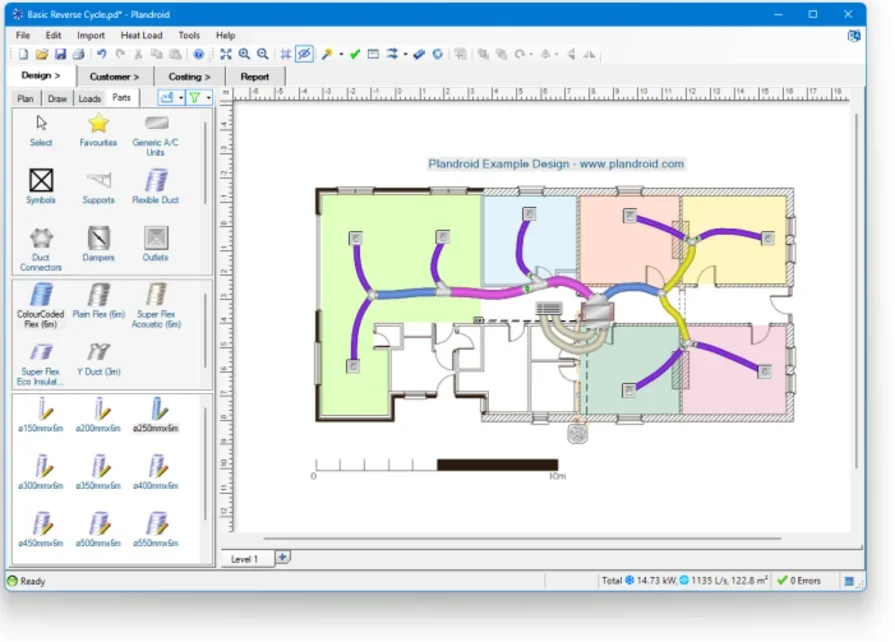
Task: Click the horizontal canvas scrollbar
Action: click(522, 538)
